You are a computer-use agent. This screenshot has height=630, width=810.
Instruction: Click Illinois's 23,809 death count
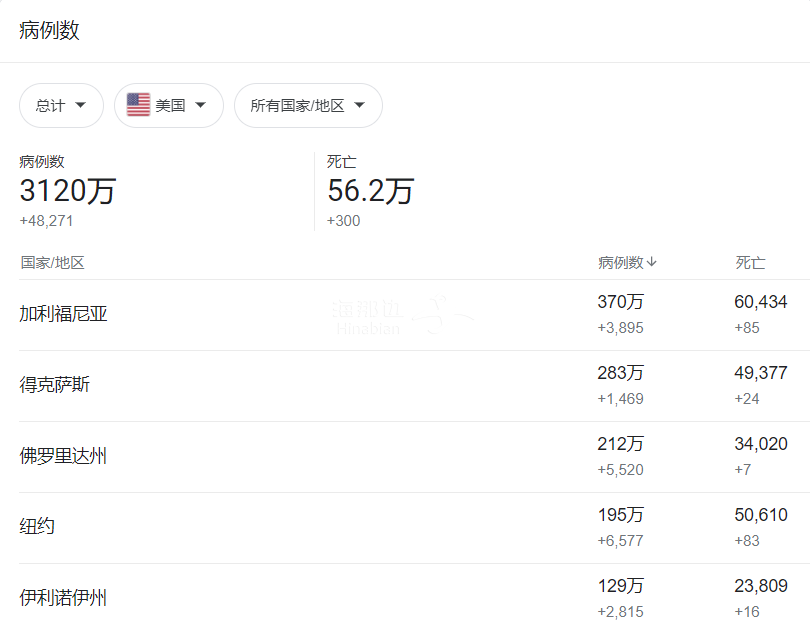760,586
